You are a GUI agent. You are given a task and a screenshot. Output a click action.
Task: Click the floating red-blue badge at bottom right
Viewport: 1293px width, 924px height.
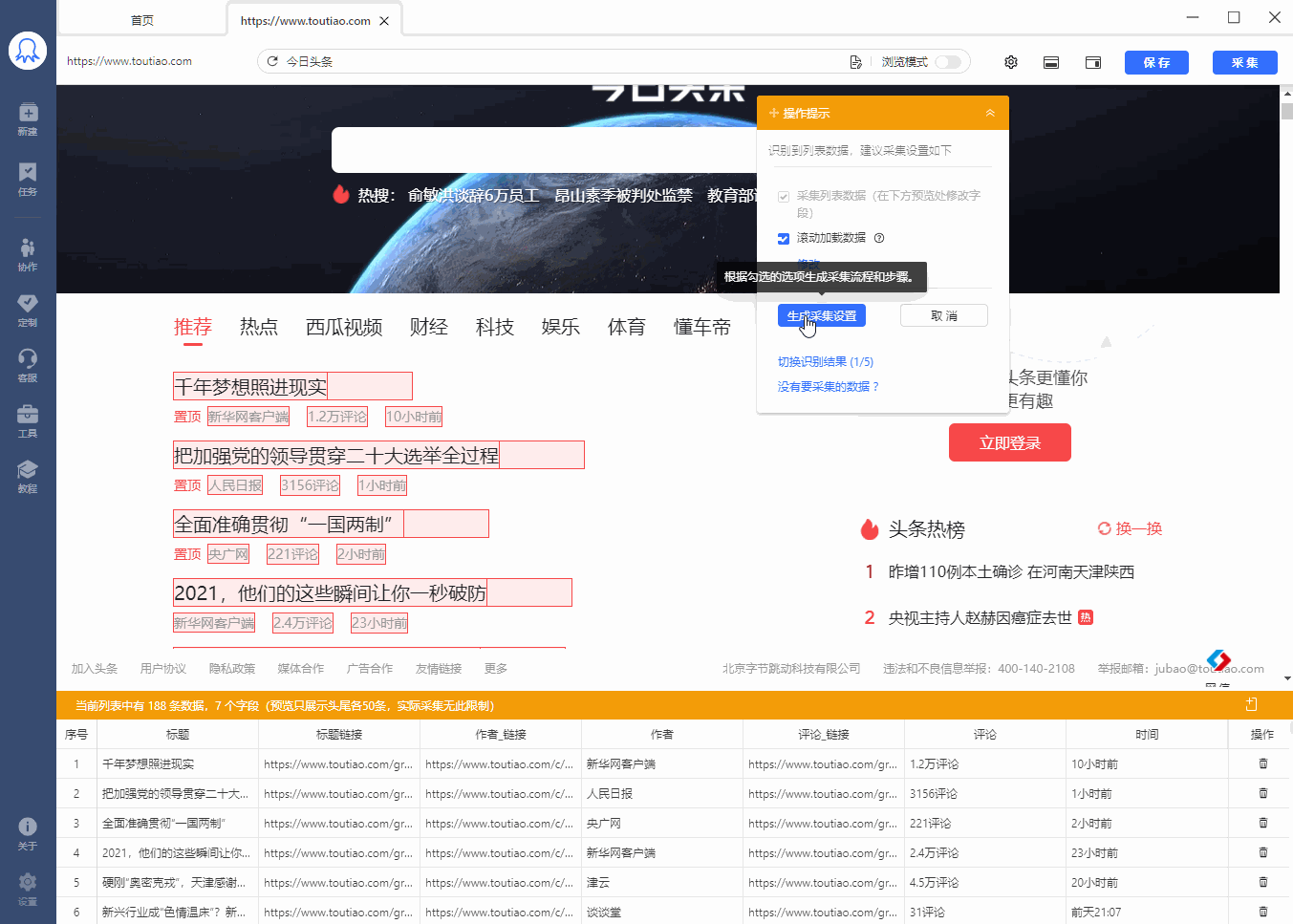click(x=1218, y=659)
